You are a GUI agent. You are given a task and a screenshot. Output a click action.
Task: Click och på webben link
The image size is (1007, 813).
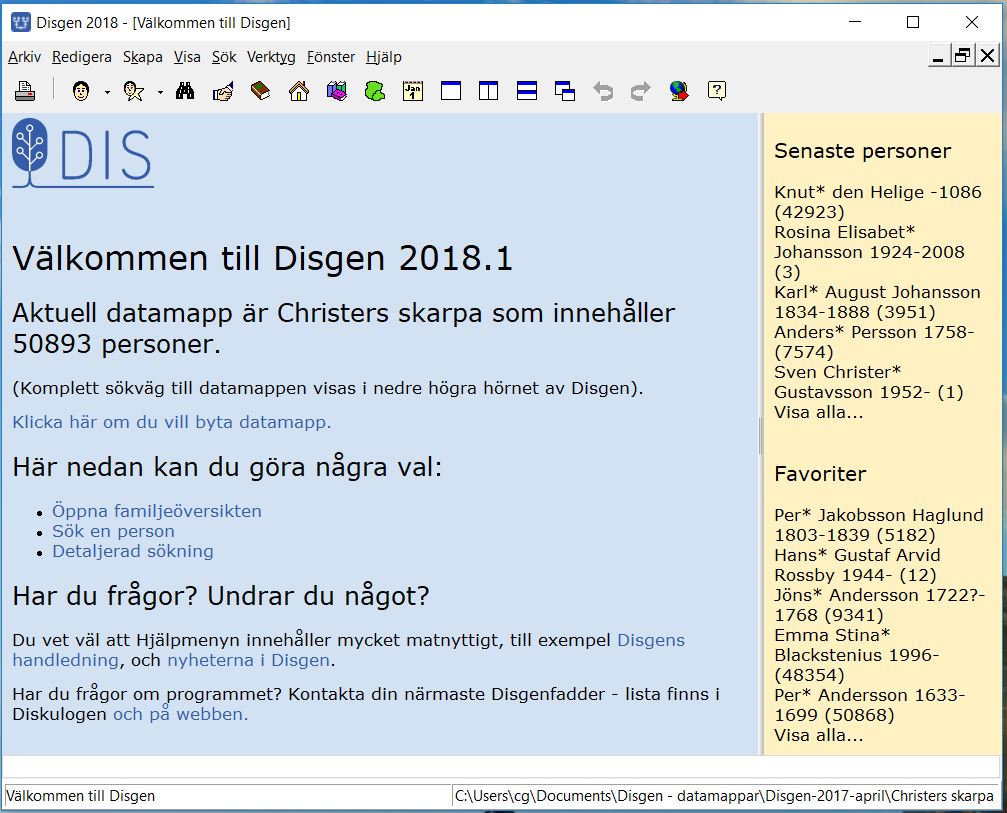180,714
